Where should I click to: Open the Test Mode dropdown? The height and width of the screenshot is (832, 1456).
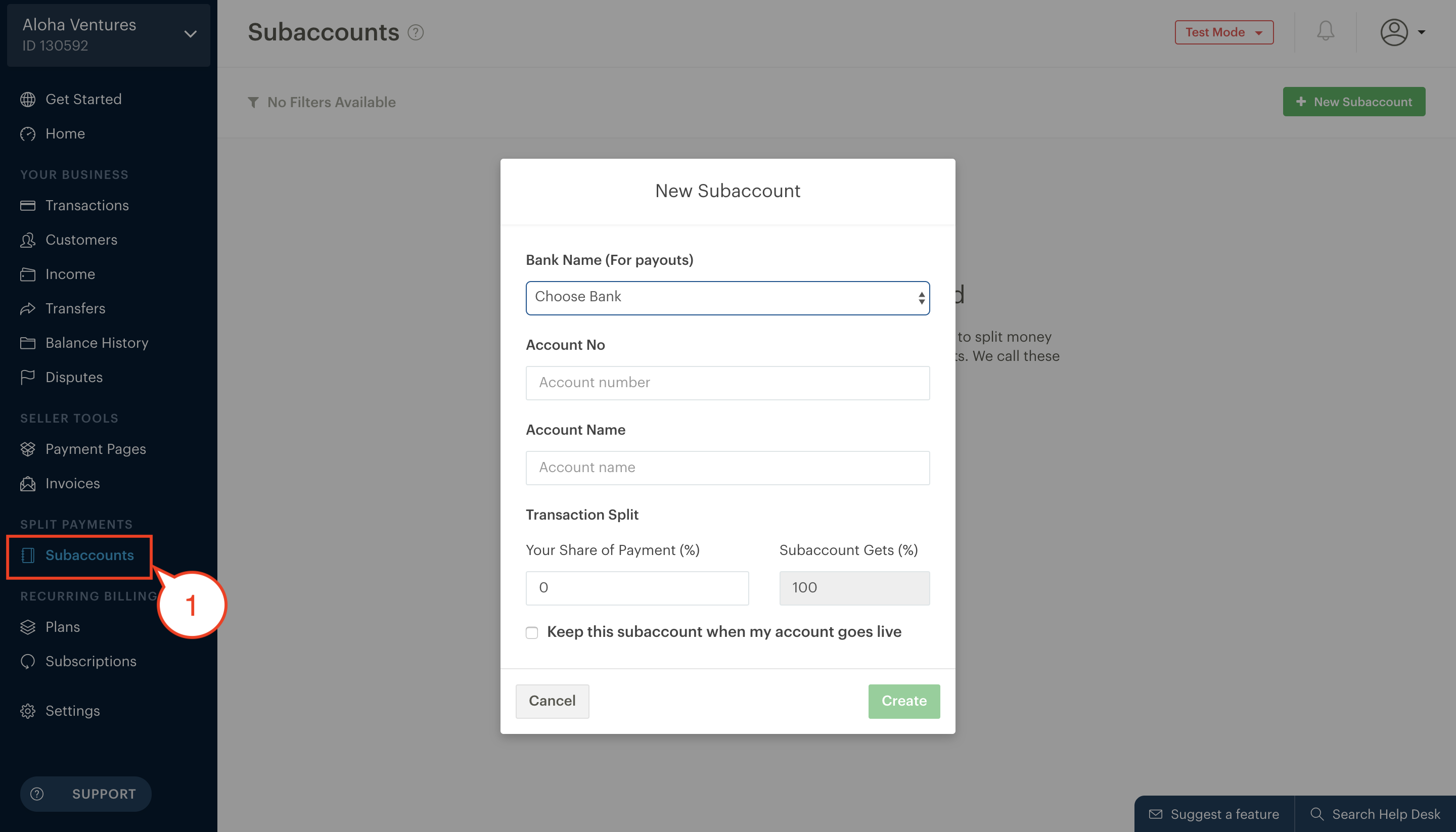1224,32
